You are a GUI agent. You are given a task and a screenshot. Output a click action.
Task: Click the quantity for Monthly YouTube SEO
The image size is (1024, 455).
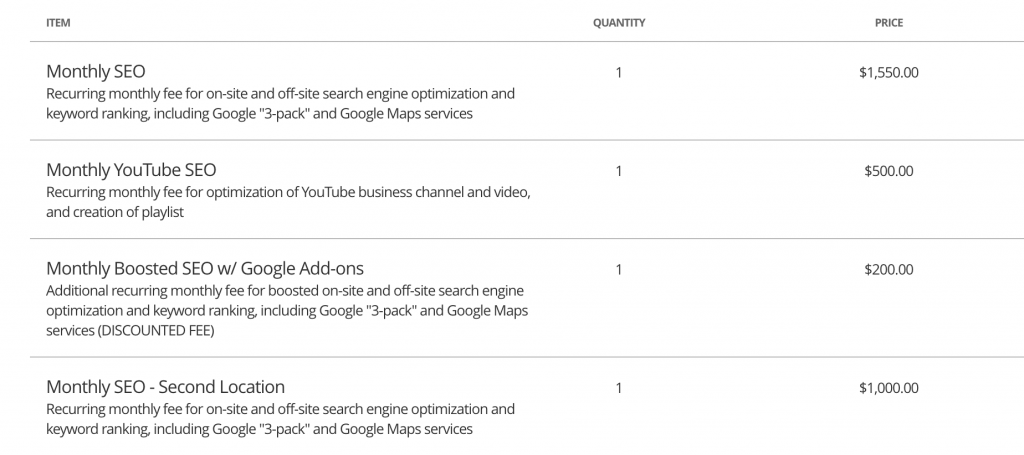(x=618, y=171)
